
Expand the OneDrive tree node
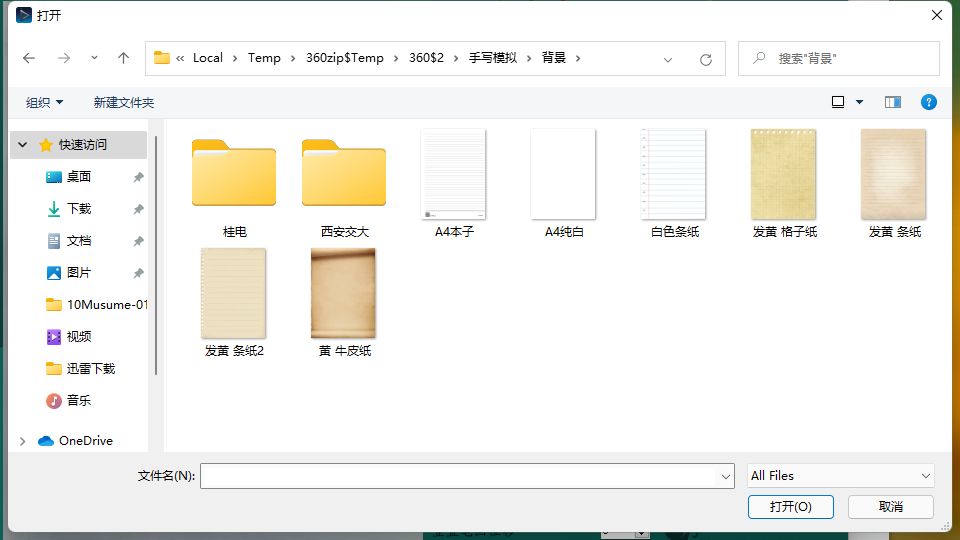click(23, 441)
